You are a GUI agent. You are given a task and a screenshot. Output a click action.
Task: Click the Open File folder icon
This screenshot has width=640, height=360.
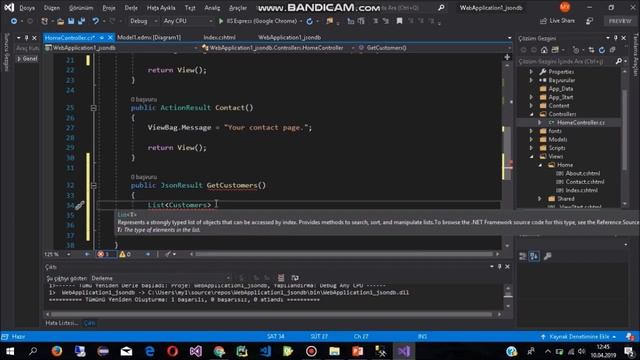(60, 21)
